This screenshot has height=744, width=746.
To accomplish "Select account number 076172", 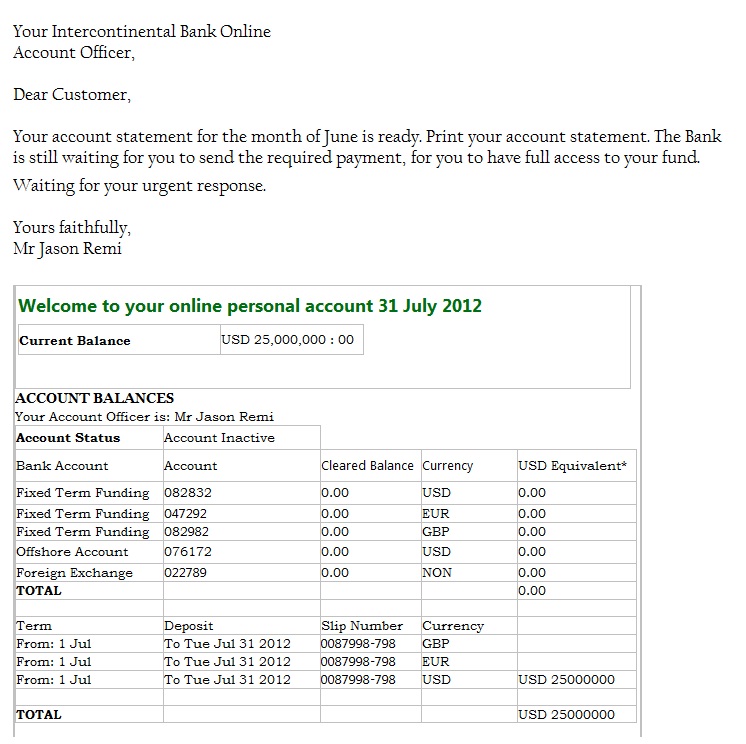I will 188,552.
